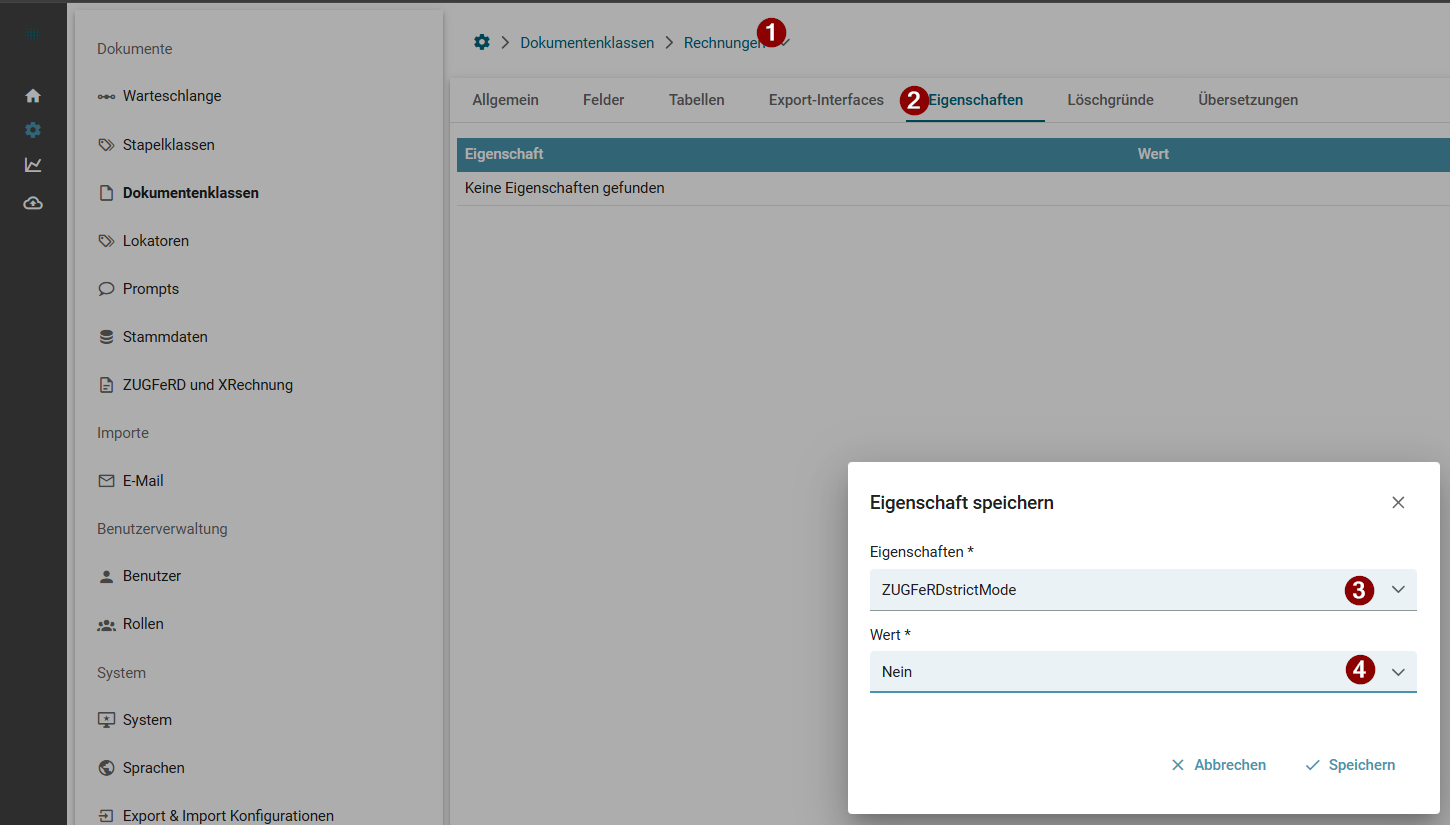
Task: Click the Abbrechen button
Action: (x=1218, y=765)
